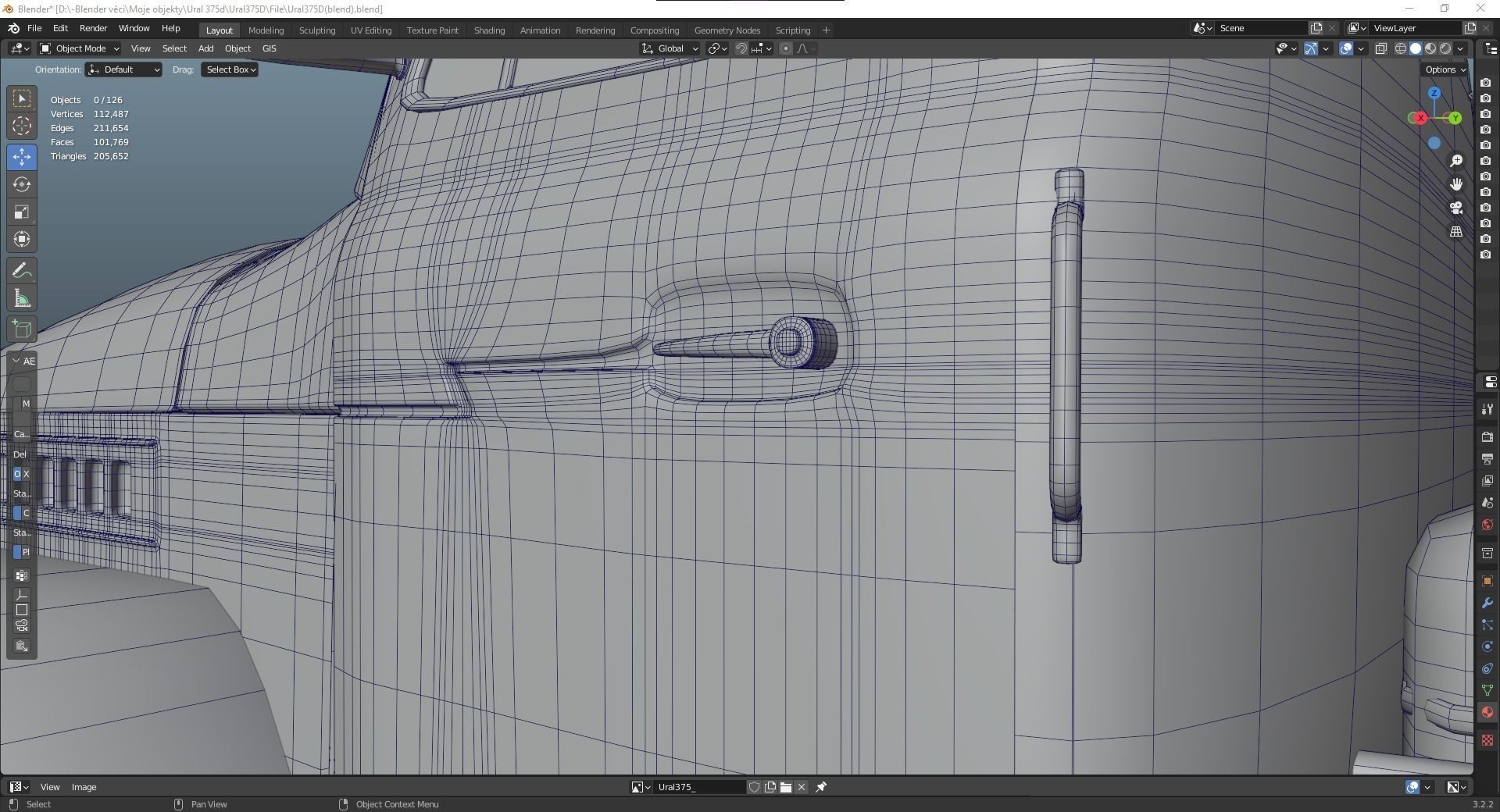Viewport: 1500px width, 812px height.
Task: Choose the Annotate tool
Action: pyautogui.click(x=22, y=271)
